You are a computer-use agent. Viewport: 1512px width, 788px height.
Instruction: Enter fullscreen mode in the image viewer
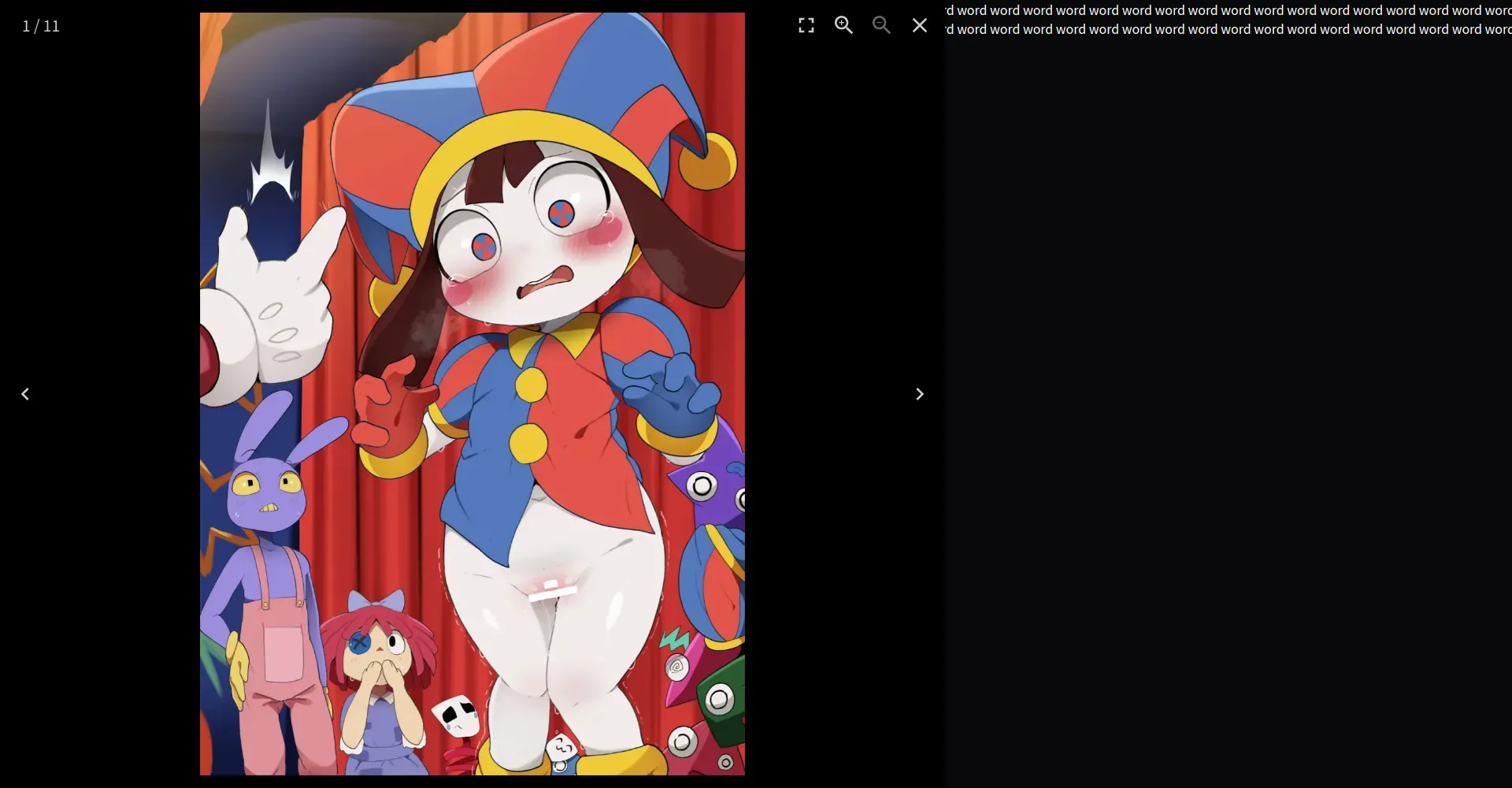[x=806, y=26]
